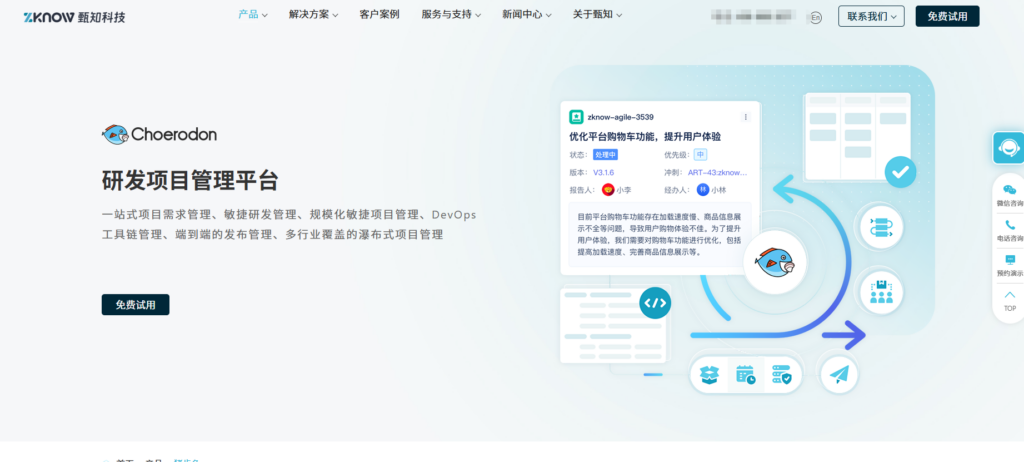Viewport: 1024px width, 462px height.
Task: Click the phone 电话咨询 icon
Action: [x=1010, y=225]
